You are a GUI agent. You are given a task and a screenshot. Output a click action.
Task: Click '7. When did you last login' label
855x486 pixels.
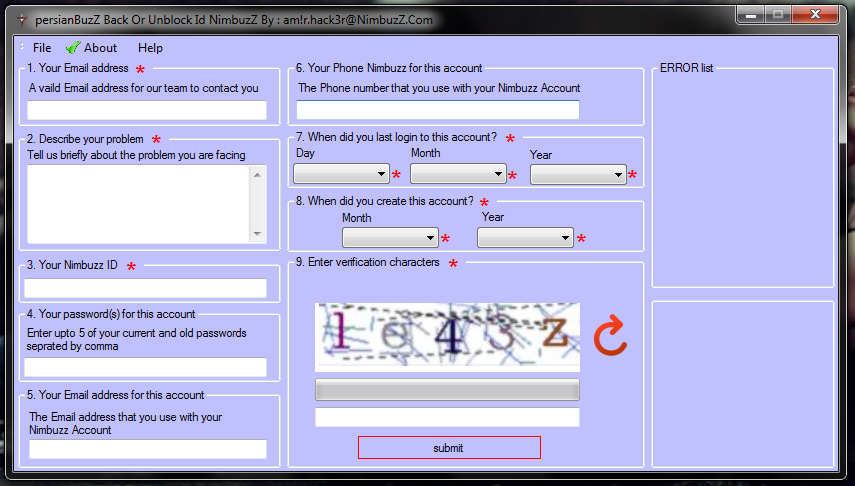(396, 137)
